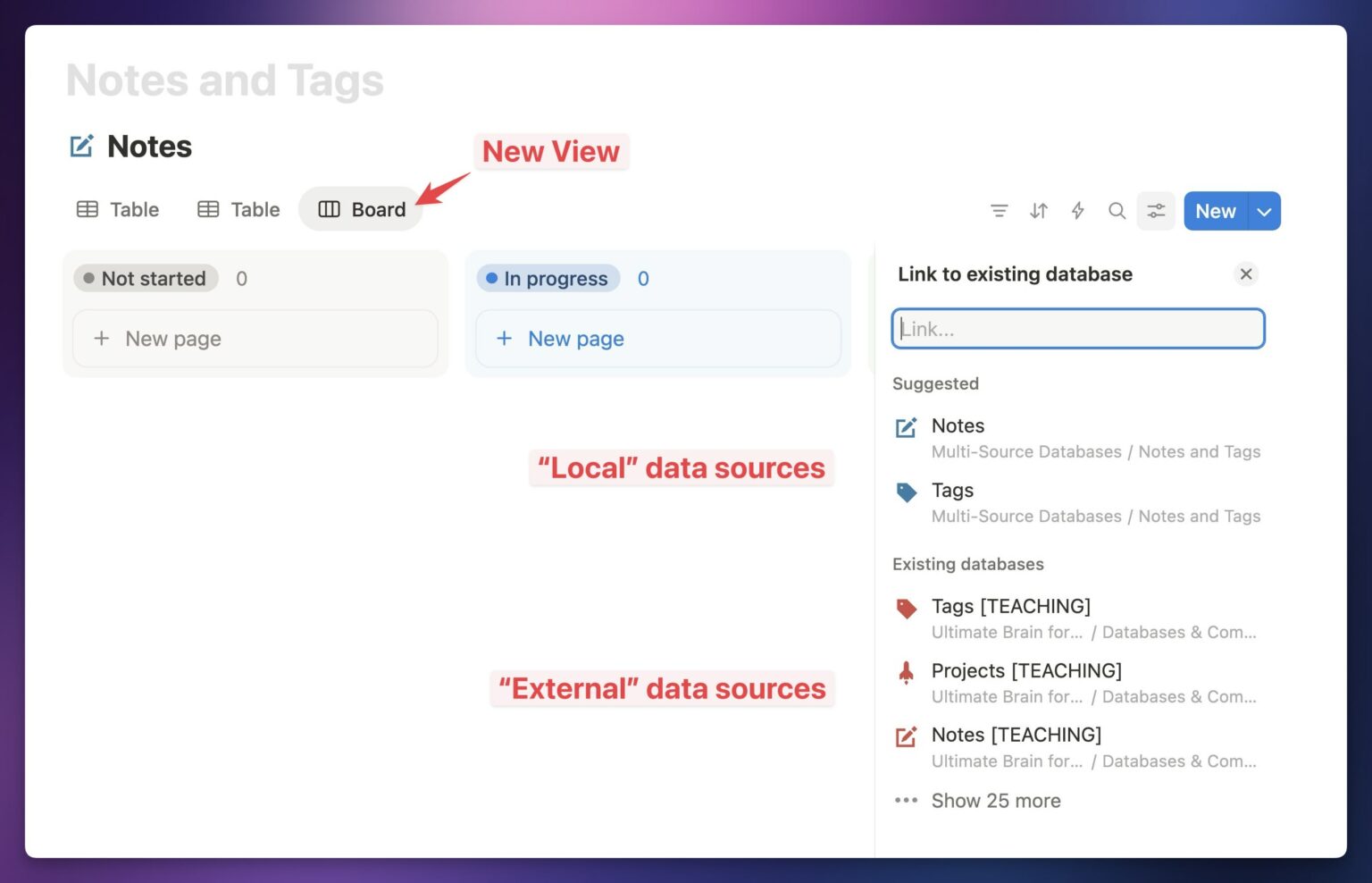Show 25 more existing databases

click(978, 801)
